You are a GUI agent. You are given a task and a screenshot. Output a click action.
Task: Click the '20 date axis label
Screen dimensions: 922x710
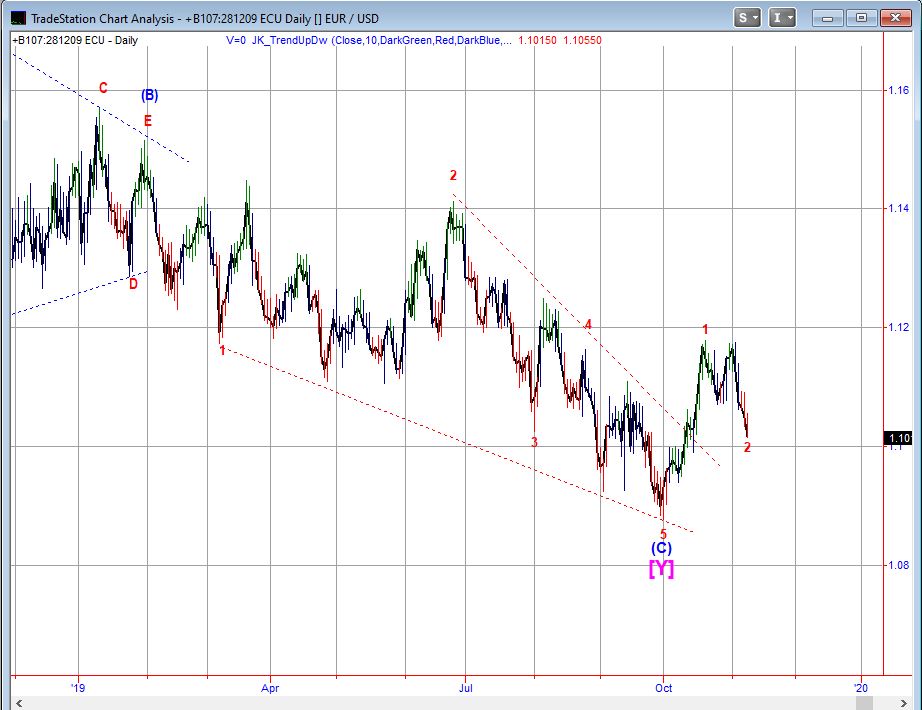[x=861, y=688]
